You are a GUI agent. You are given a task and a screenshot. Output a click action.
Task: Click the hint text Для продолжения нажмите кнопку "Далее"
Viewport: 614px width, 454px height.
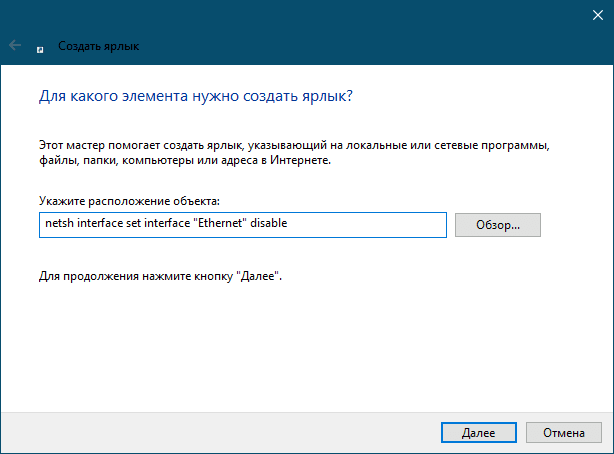tap(161, 276)
